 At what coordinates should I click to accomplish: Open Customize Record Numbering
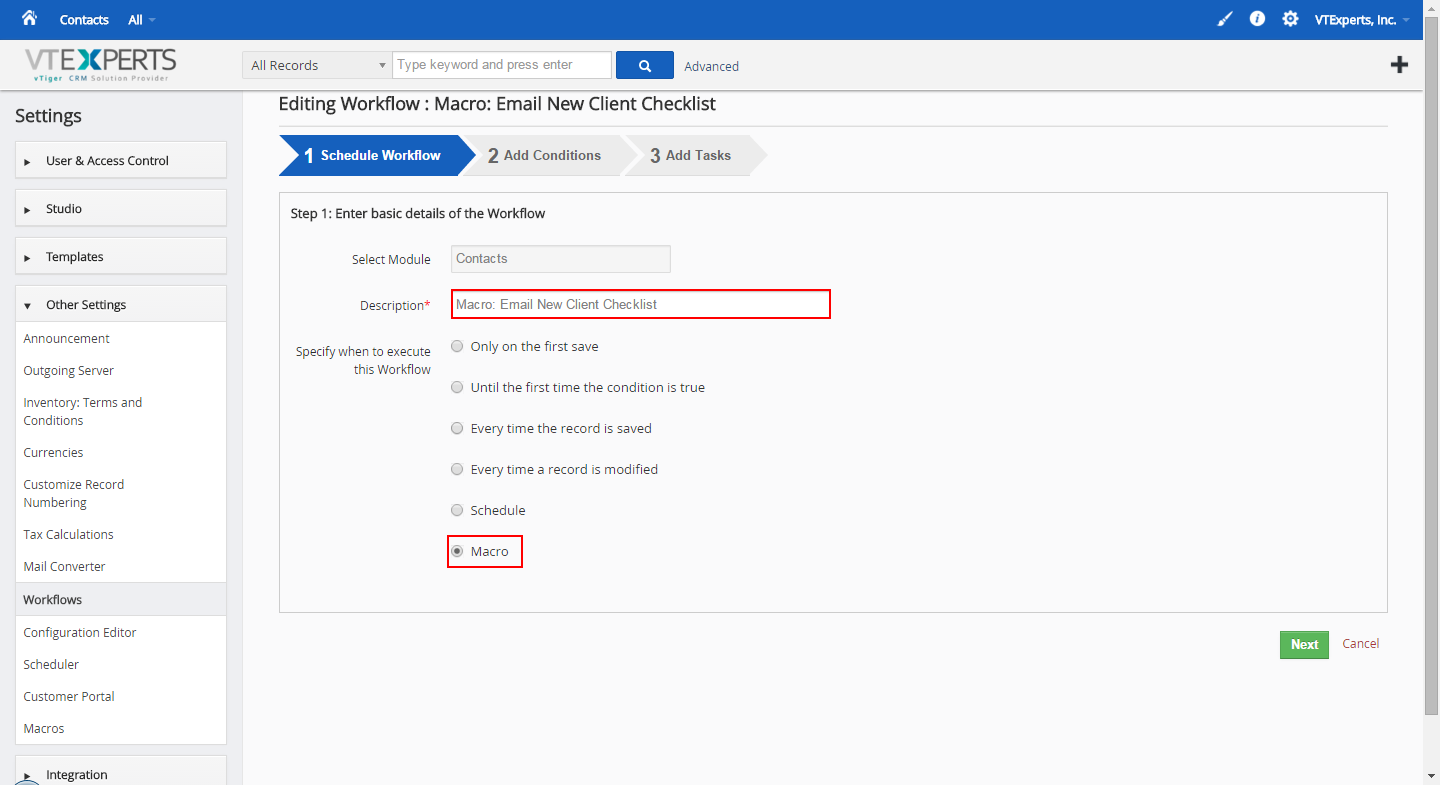[74, 493]
